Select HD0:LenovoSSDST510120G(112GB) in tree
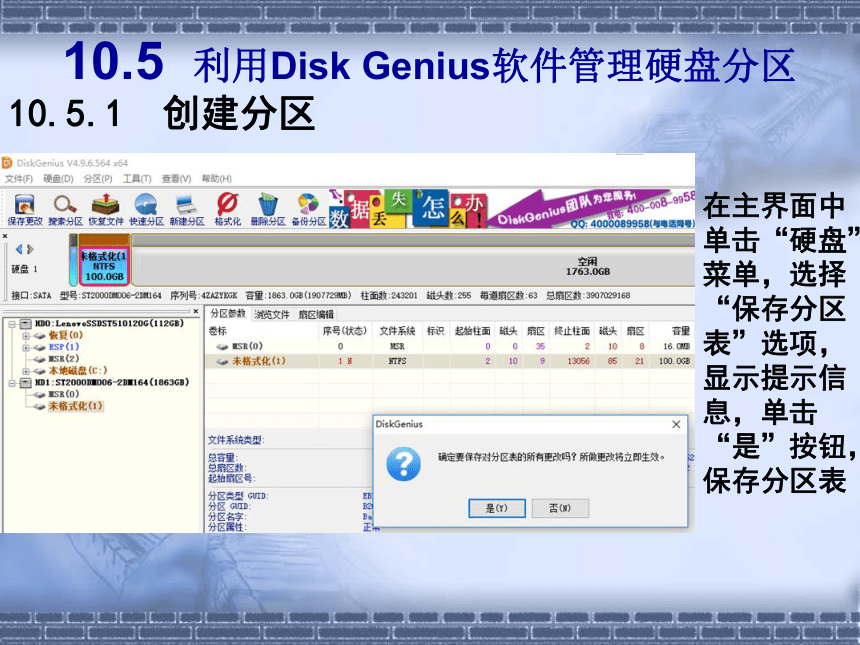 pos(109,324)
